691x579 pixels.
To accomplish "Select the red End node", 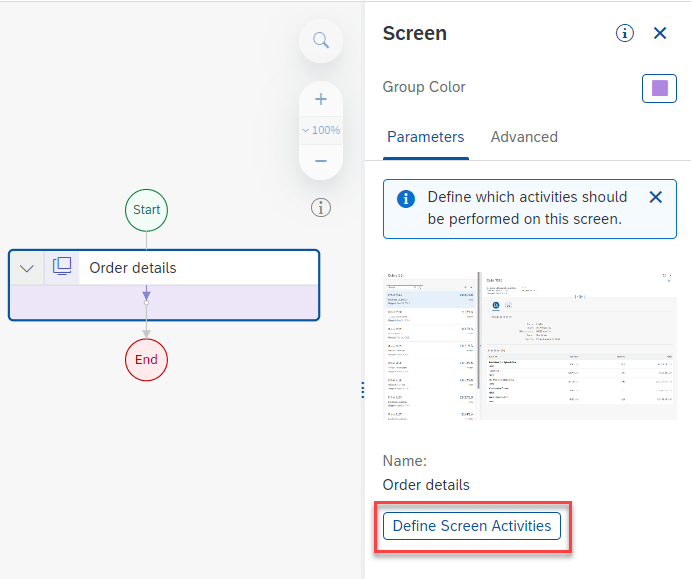I will pos(146,360).
